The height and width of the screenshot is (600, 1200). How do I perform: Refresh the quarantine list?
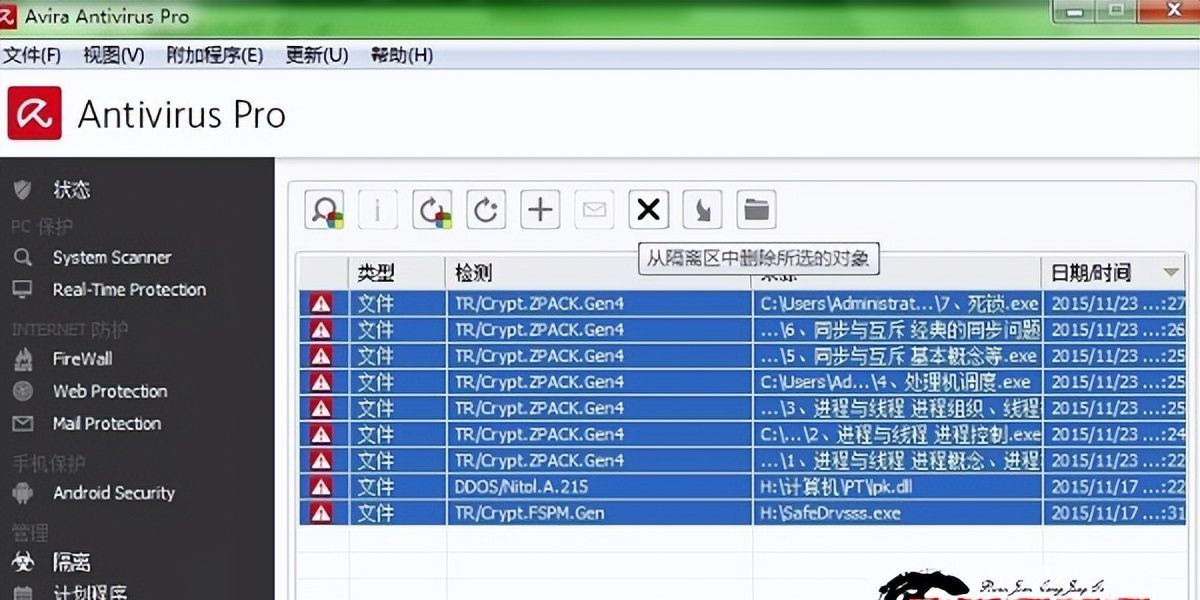pyautogui.click(x=486, y=210)
